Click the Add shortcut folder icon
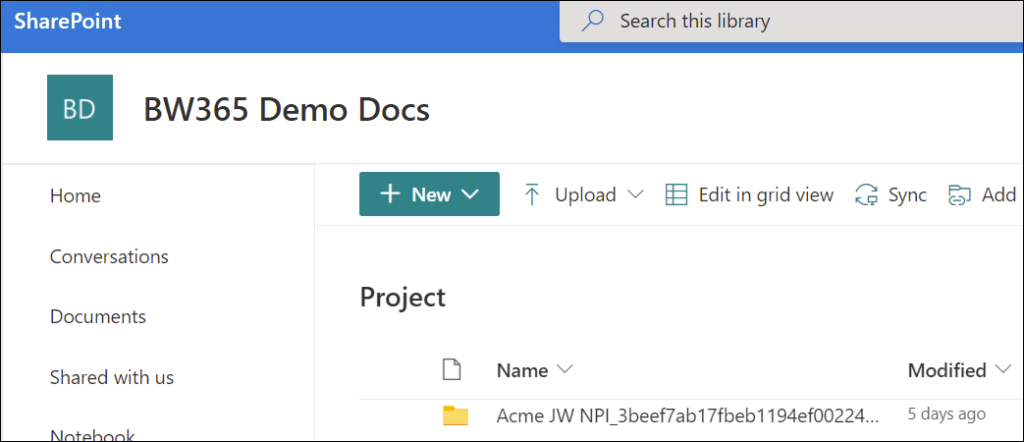Screen dimensions: 1024x442 960,195
